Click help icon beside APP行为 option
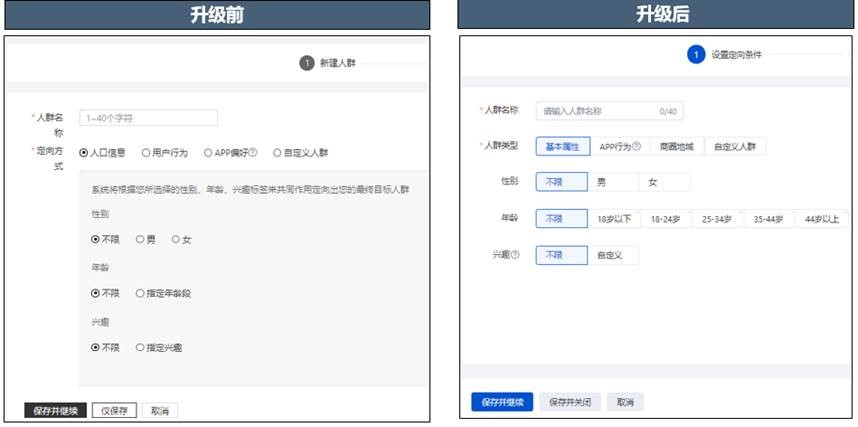The width and height of the screenshot is (858, 427). tap(637, 147)
